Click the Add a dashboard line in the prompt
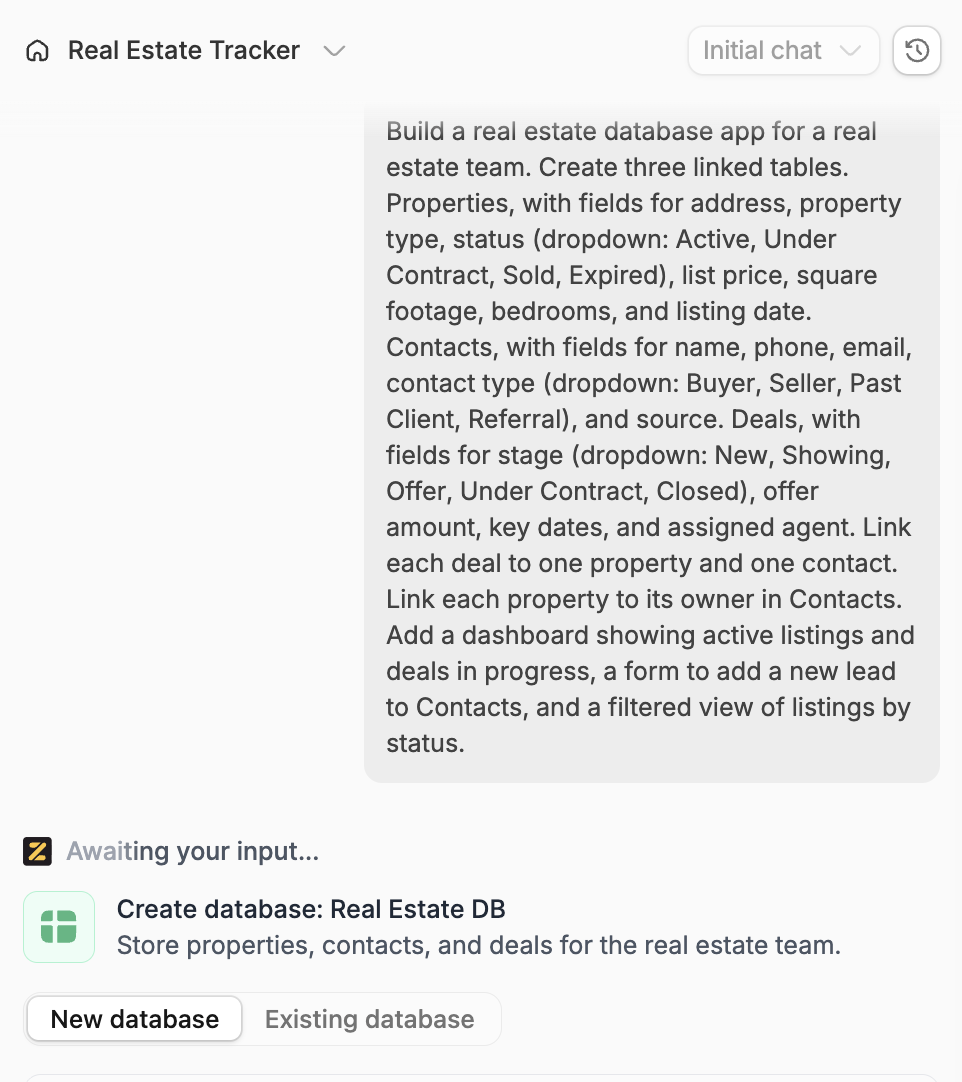The height and width of the screenshot is (1082, 962). click(x=650, y=635)
